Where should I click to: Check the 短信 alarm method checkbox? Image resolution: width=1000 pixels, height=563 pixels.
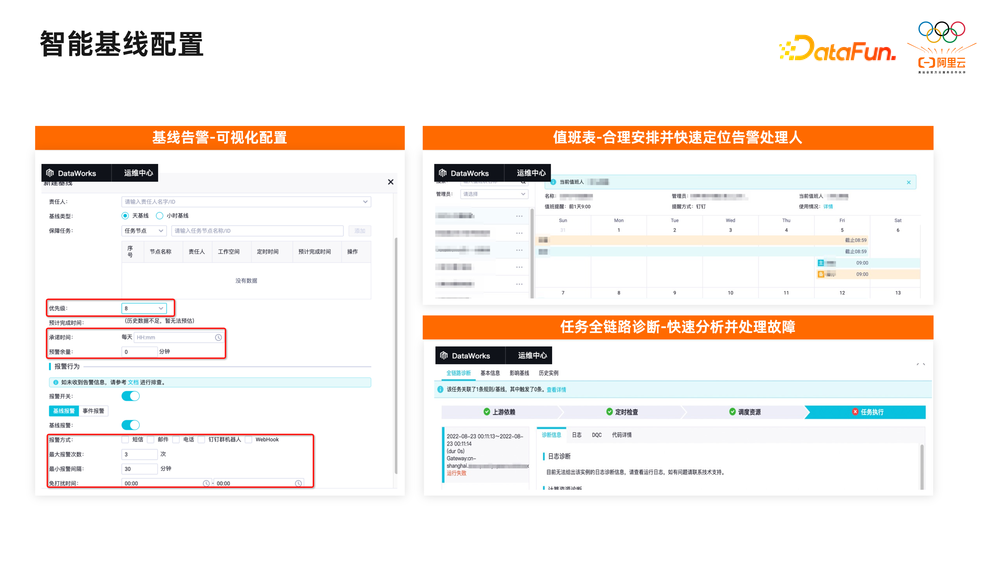point(125,439)
